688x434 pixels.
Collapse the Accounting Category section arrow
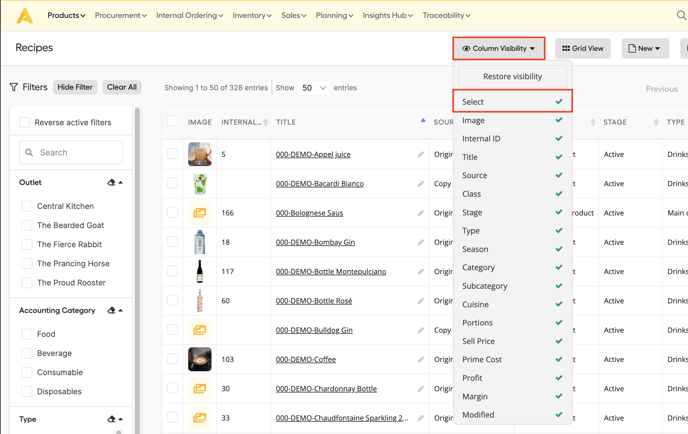pyautogui.click(x=121, y=310)
